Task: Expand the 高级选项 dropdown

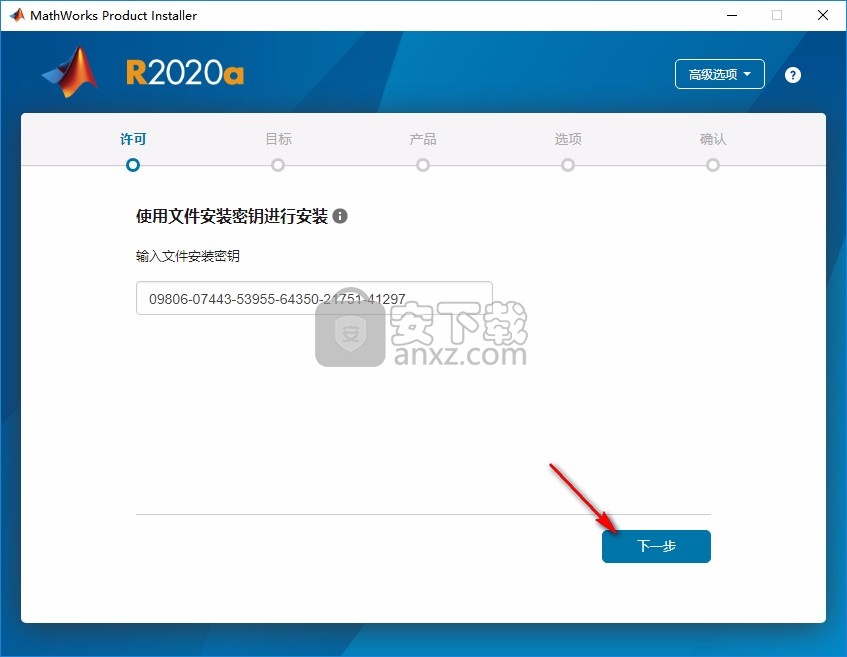Action: click(720, 74)
